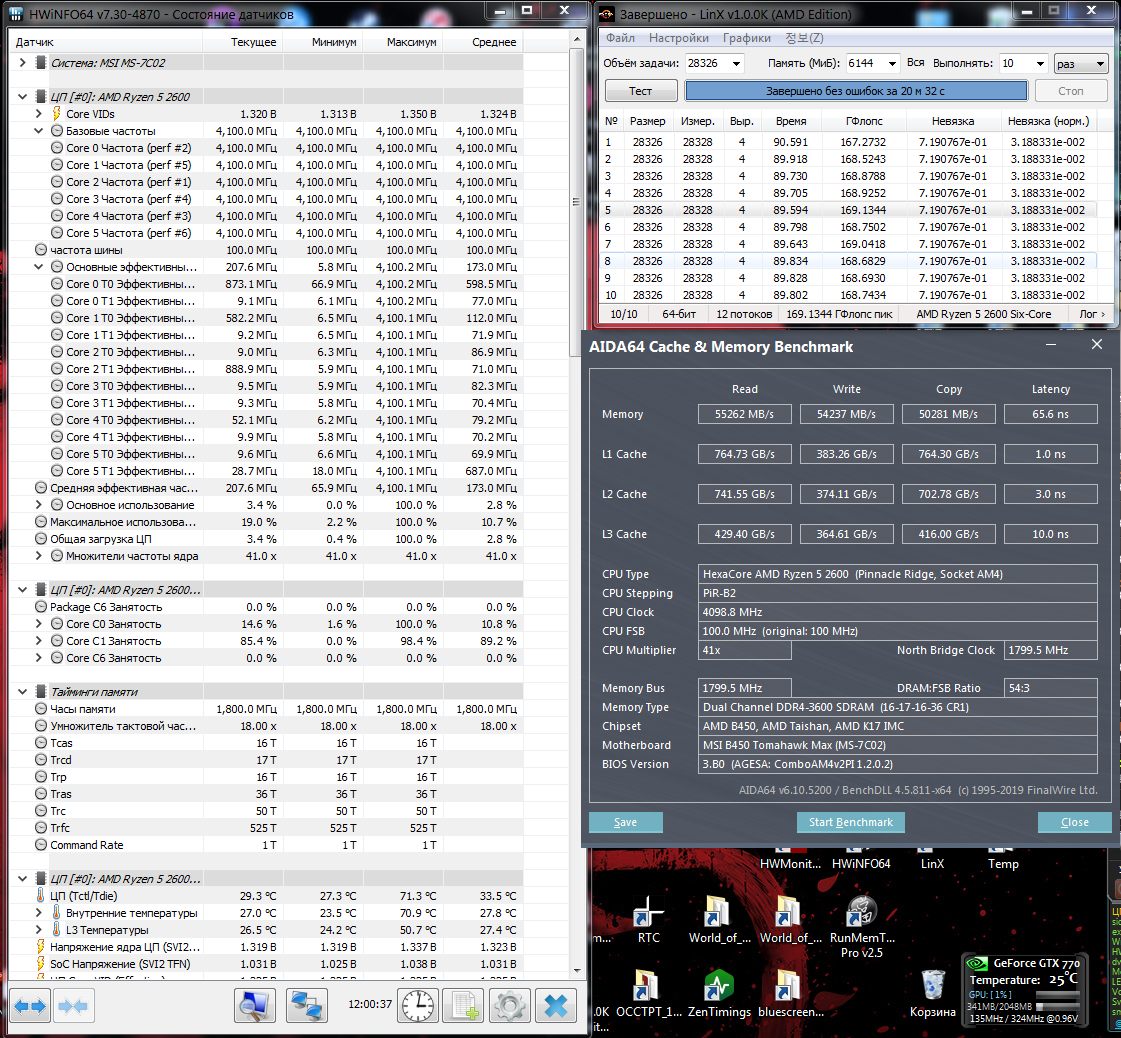This screenshot has width=1121, height=1038.
Task: Expand the Внутренние температуры row
Action: coord(39,913)
